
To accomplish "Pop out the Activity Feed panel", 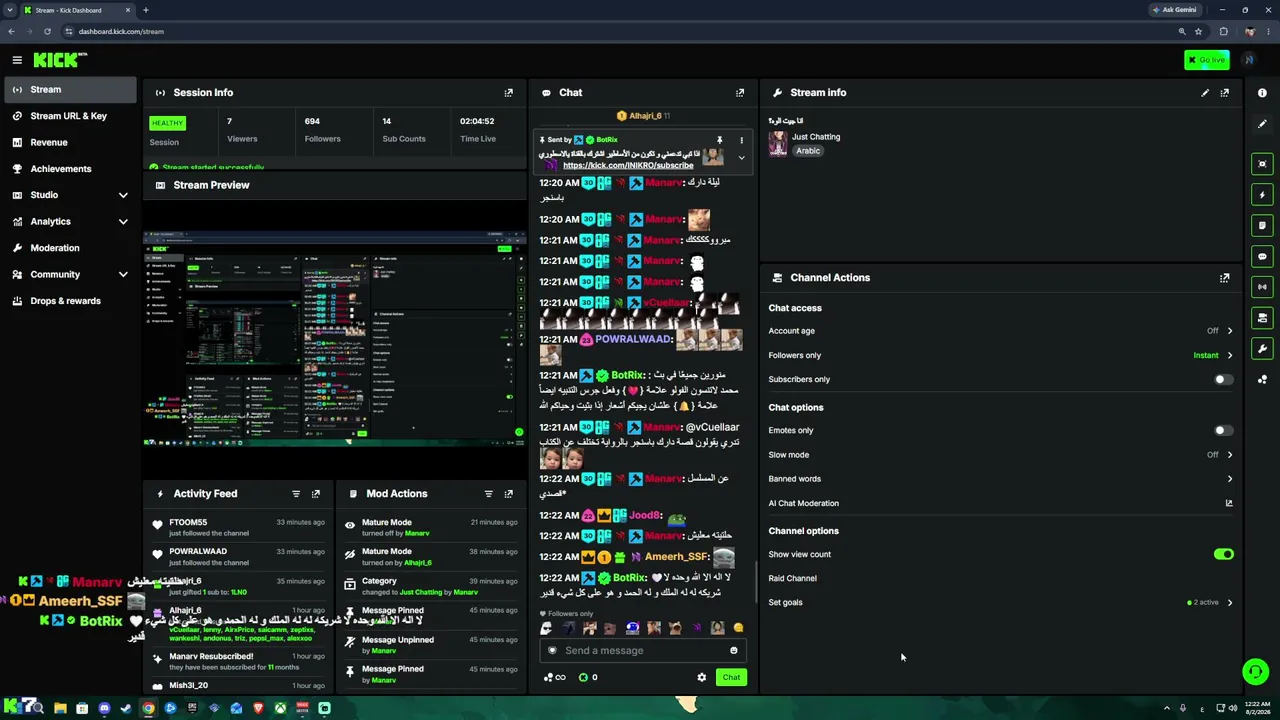I will point(316,494).
